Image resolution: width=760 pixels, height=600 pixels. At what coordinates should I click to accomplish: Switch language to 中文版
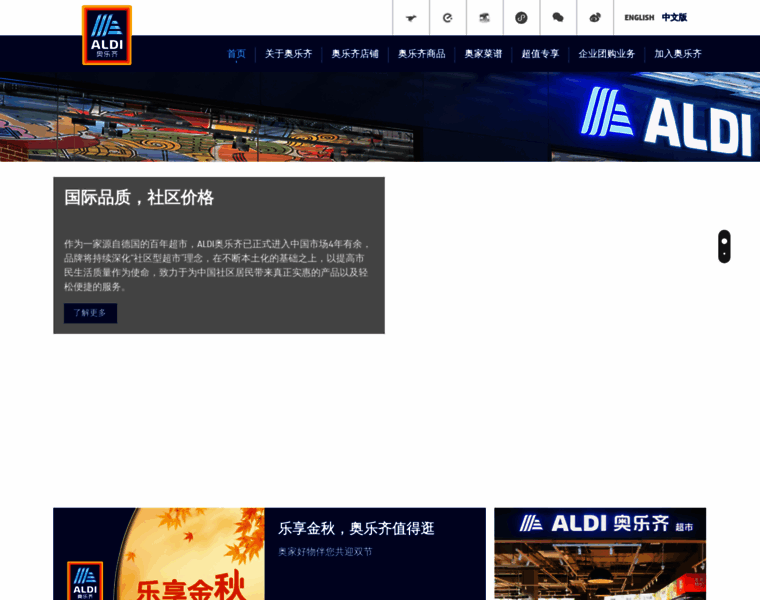(x=674, y=17)
